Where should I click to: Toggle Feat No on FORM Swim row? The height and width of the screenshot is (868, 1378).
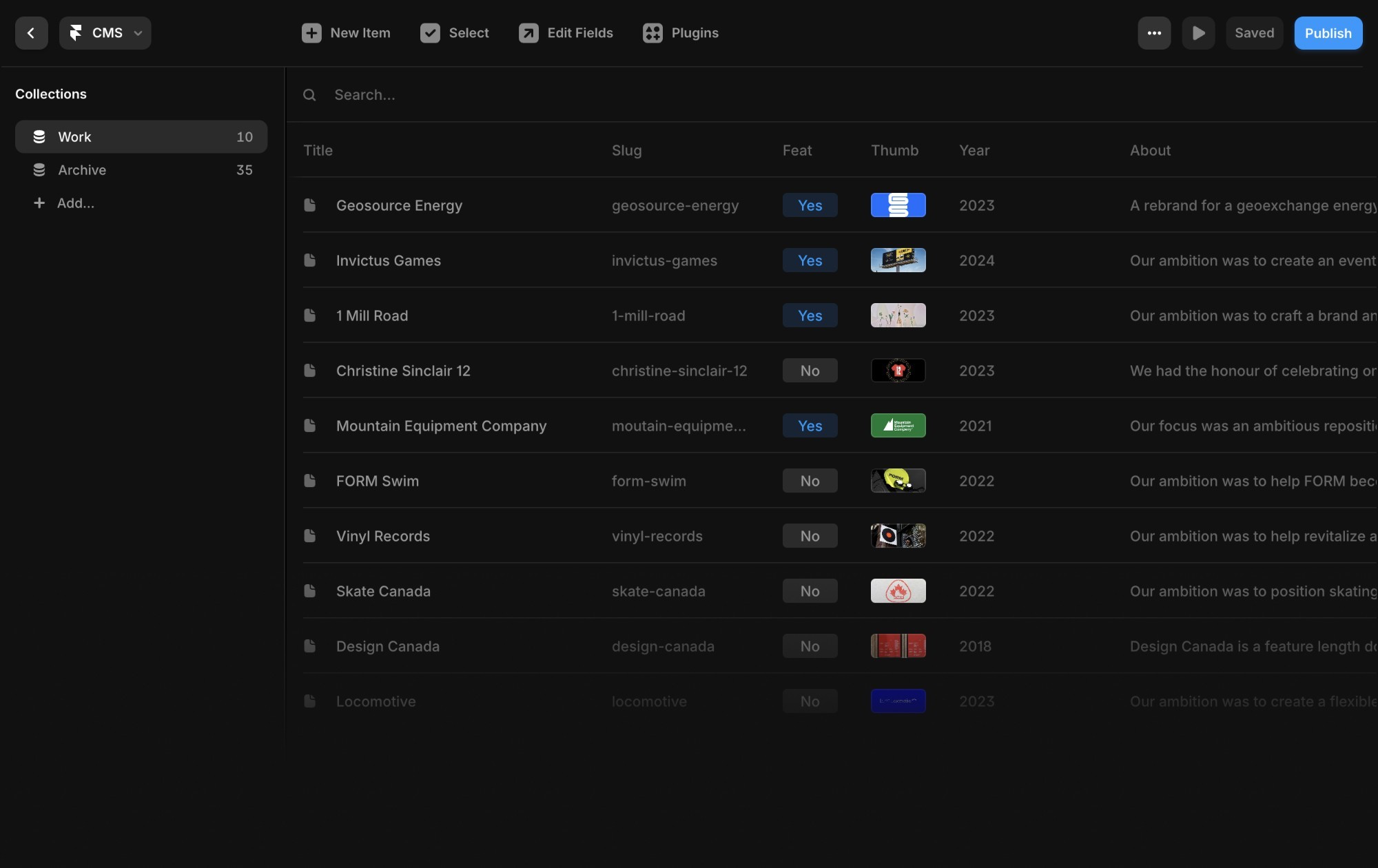click(x=810, y=481)
